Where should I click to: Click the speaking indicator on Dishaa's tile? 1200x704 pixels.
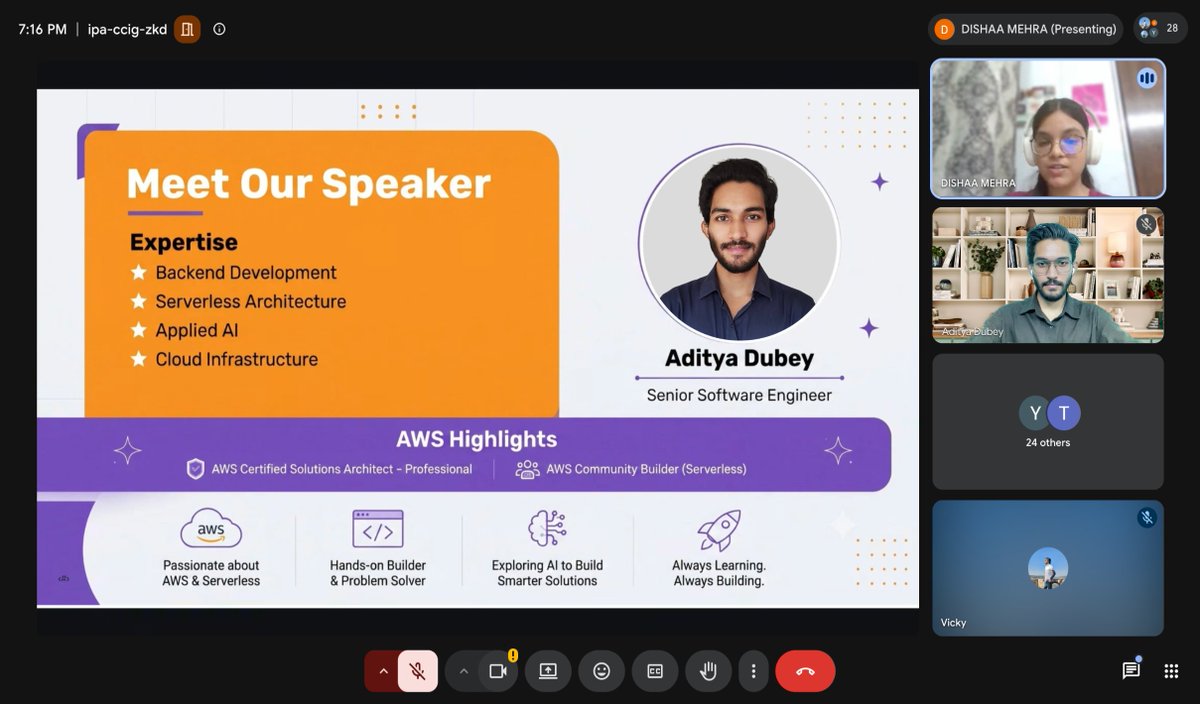click(1146, 77)
